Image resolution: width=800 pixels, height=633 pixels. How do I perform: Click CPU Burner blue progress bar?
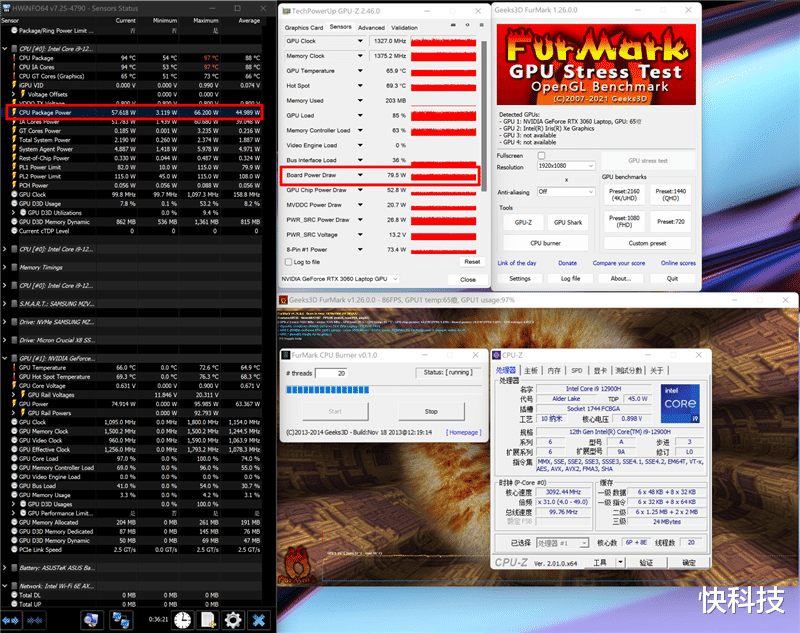pos(328,390)
